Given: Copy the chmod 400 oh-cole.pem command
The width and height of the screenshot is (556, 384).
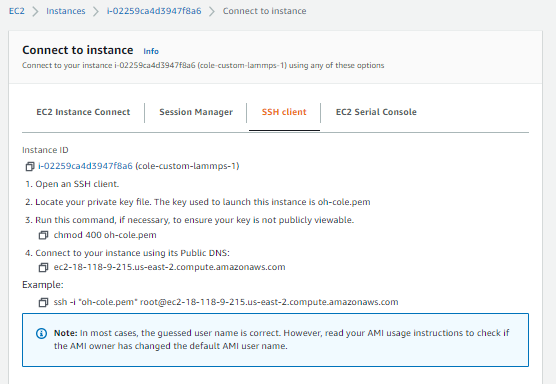Looking at the screenshot, I should tap(43, 235).
